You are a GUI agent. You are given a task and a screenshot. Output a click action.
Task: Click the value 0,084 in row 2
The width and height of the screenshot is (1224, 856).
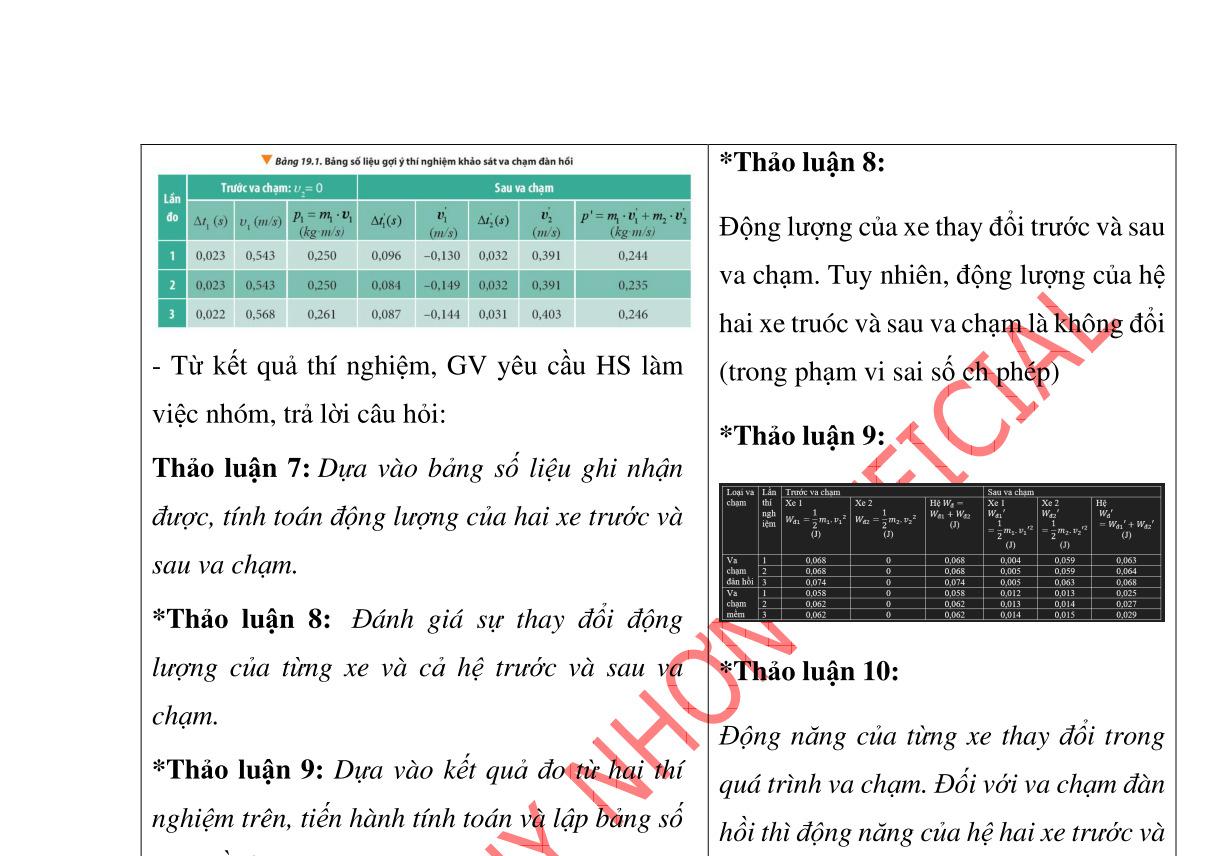(x=386, y=285)
